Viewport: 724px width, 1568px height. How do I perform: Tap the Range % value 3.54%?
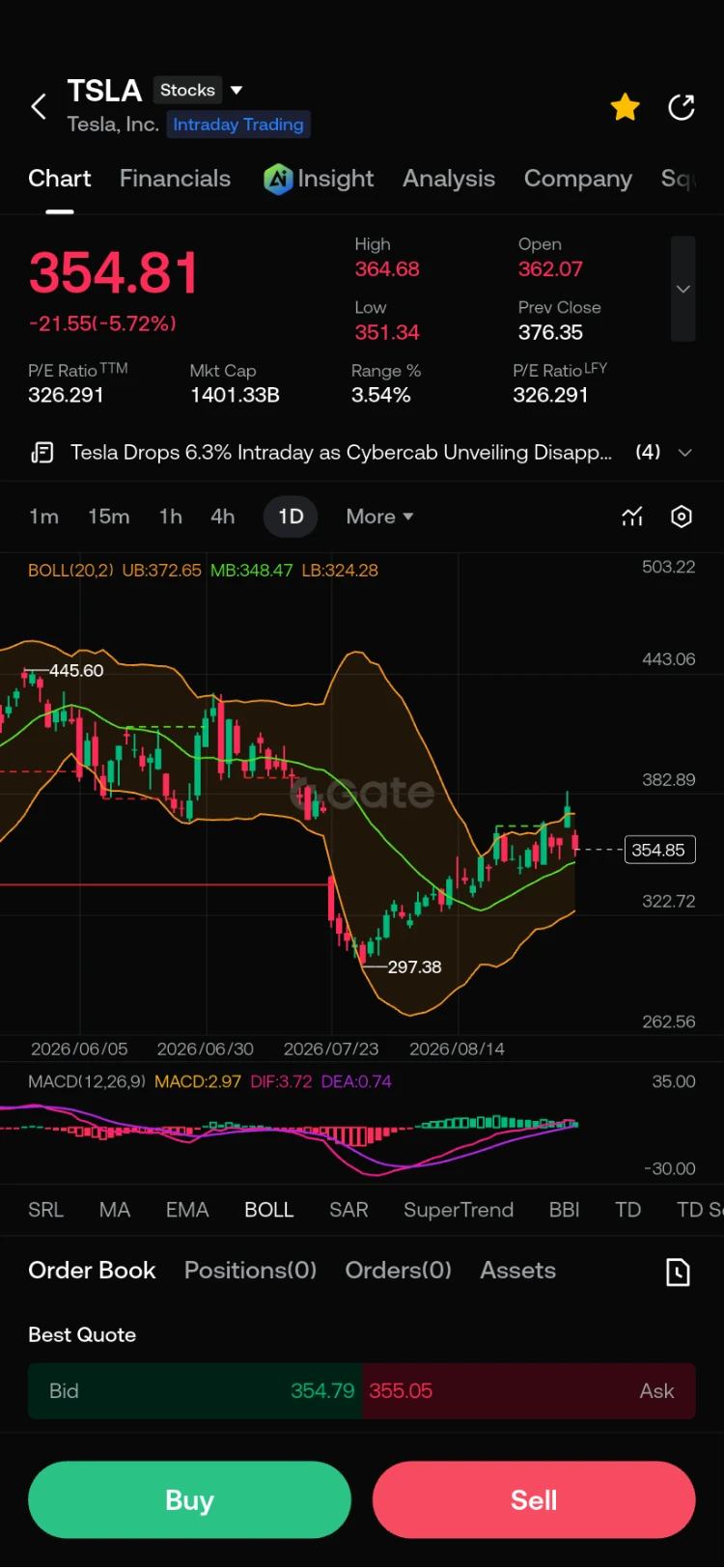pos(381,395)
